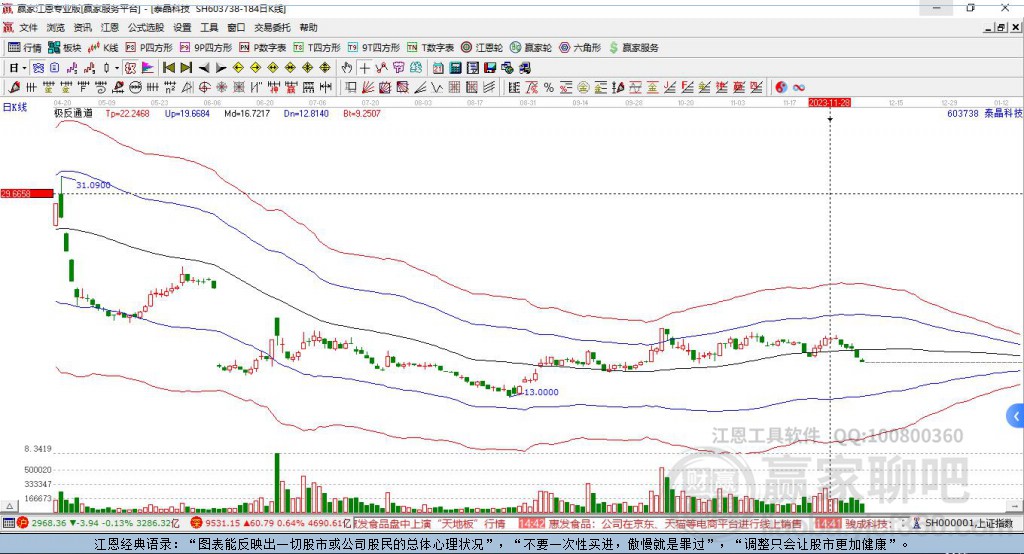Open the 浏览 menu
This screenshot has height=554, width=1024.
click(56, 27)
